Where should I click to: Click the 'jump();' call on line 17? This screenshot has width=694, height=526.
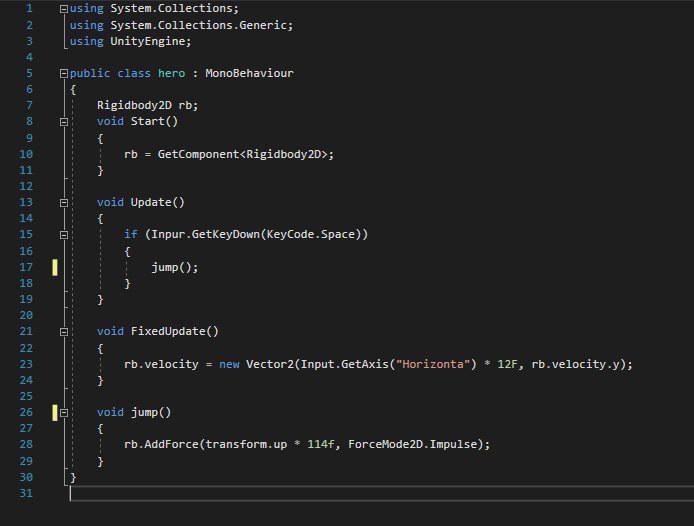[175, 267]
